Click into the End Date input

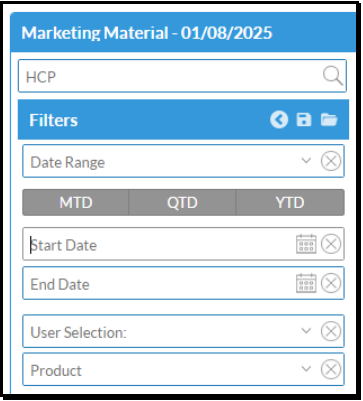click(x=159, y=283)
